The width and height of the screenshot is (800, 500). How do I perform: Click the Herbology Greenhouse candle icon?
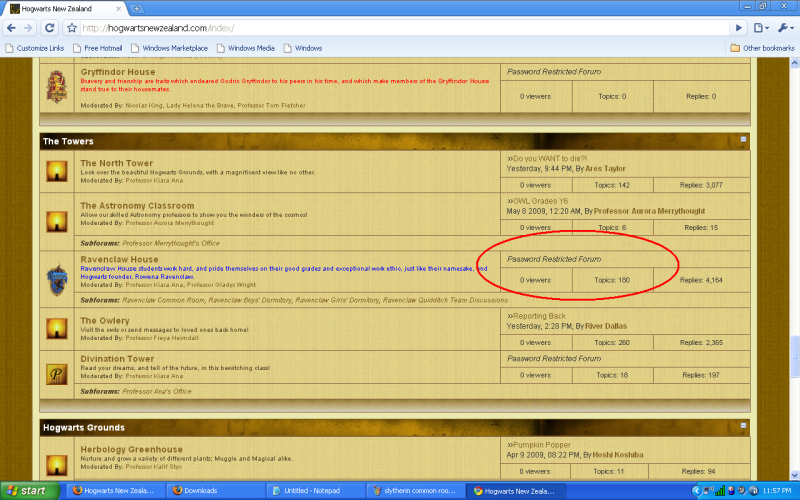tap(57, 465)
